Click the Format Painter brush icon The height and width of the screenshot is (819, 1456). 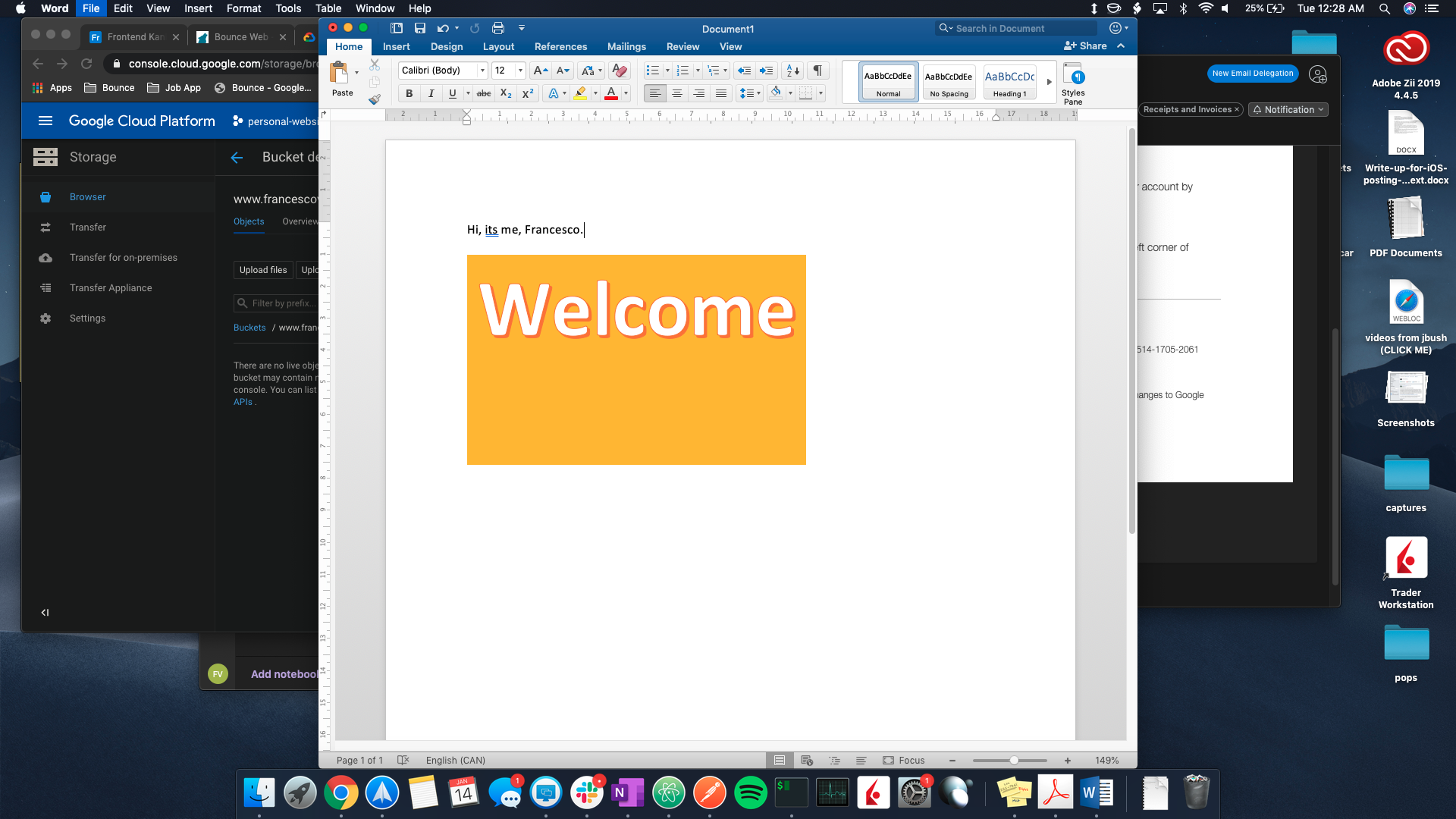[x=375, y=99]
